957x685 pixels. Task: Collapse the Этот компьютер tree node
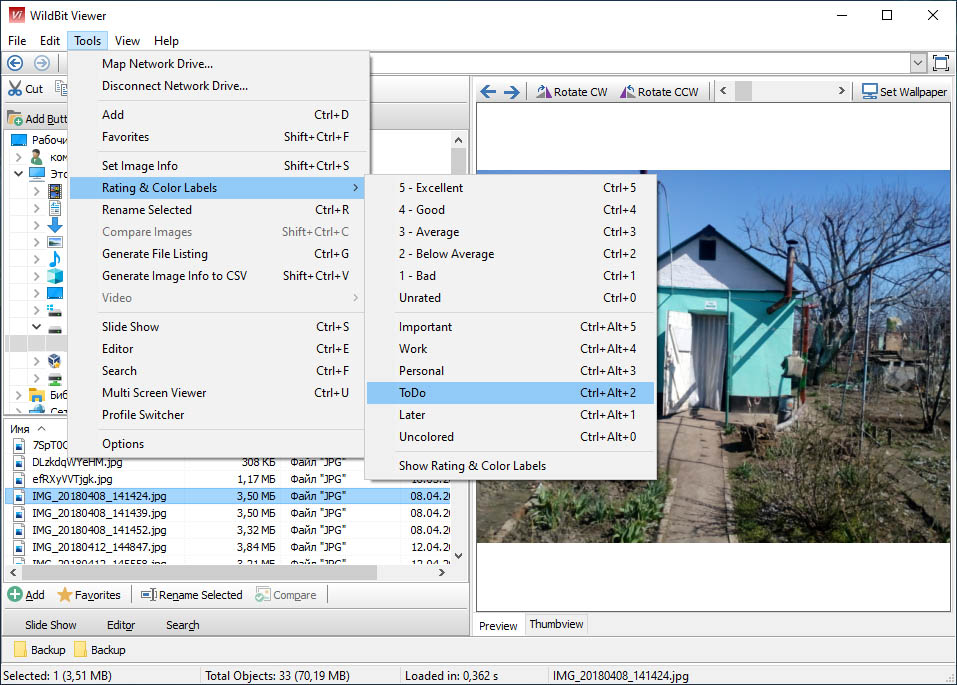tap(18, 173)
